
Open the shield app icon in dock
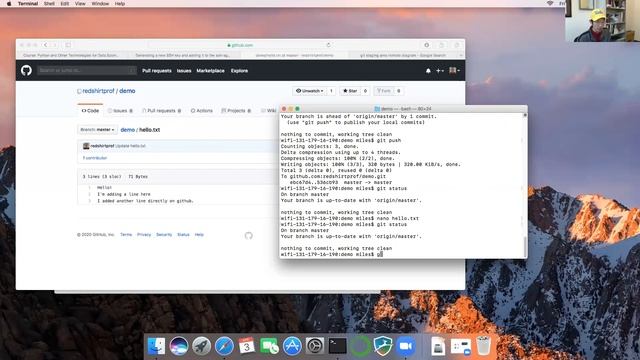(x=383, y=346)
